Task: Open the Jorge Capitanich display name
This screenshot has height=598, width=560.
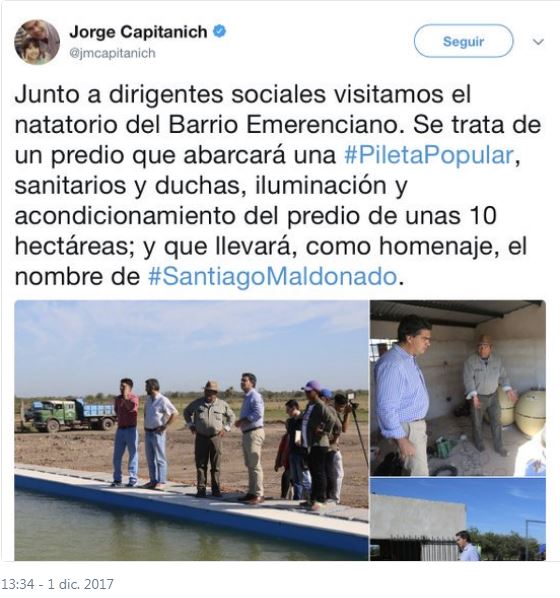Action: click(138, 32)
